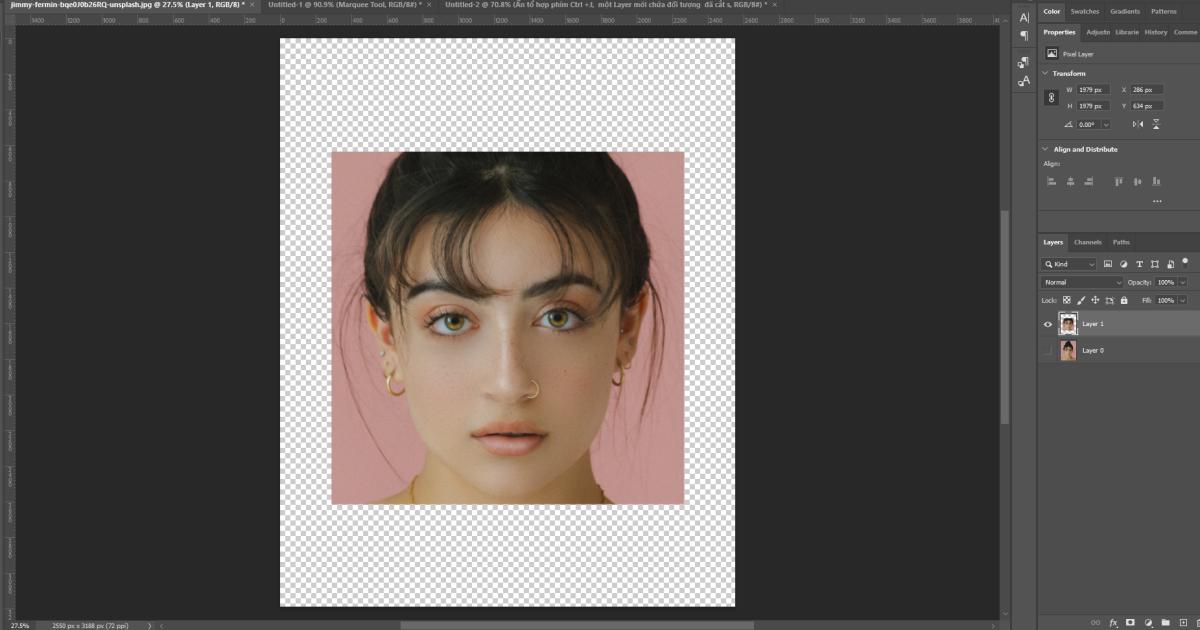
Task: Click the X position field
Action: pyautogui.click(x=1147, y=90)
